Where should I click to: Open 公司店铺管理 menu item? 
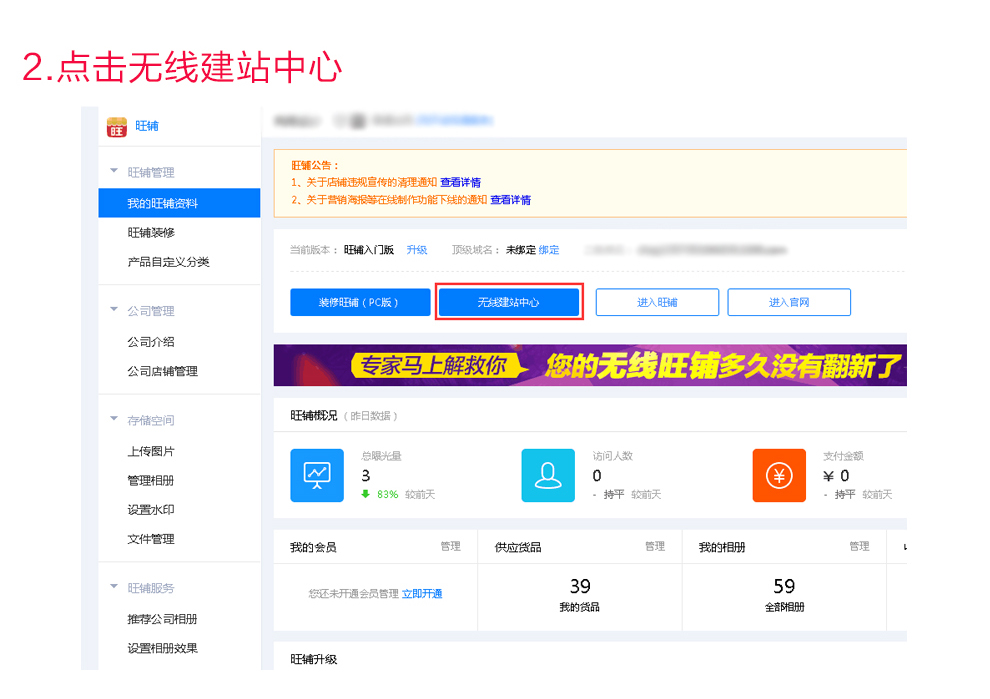[x=162, y=371]
